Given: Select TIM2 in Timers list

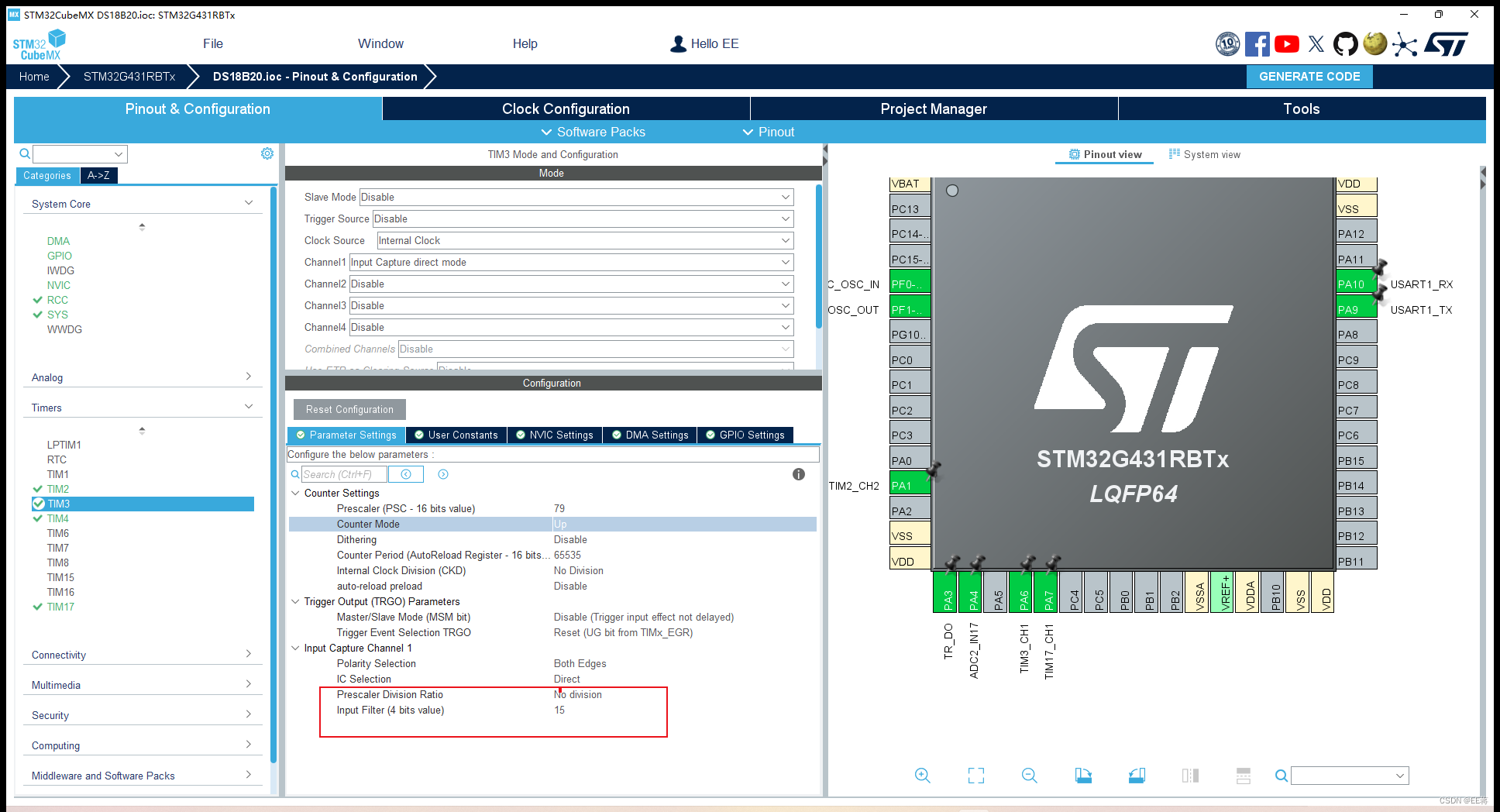Looking at the screenshot, I should pos(58,489).
